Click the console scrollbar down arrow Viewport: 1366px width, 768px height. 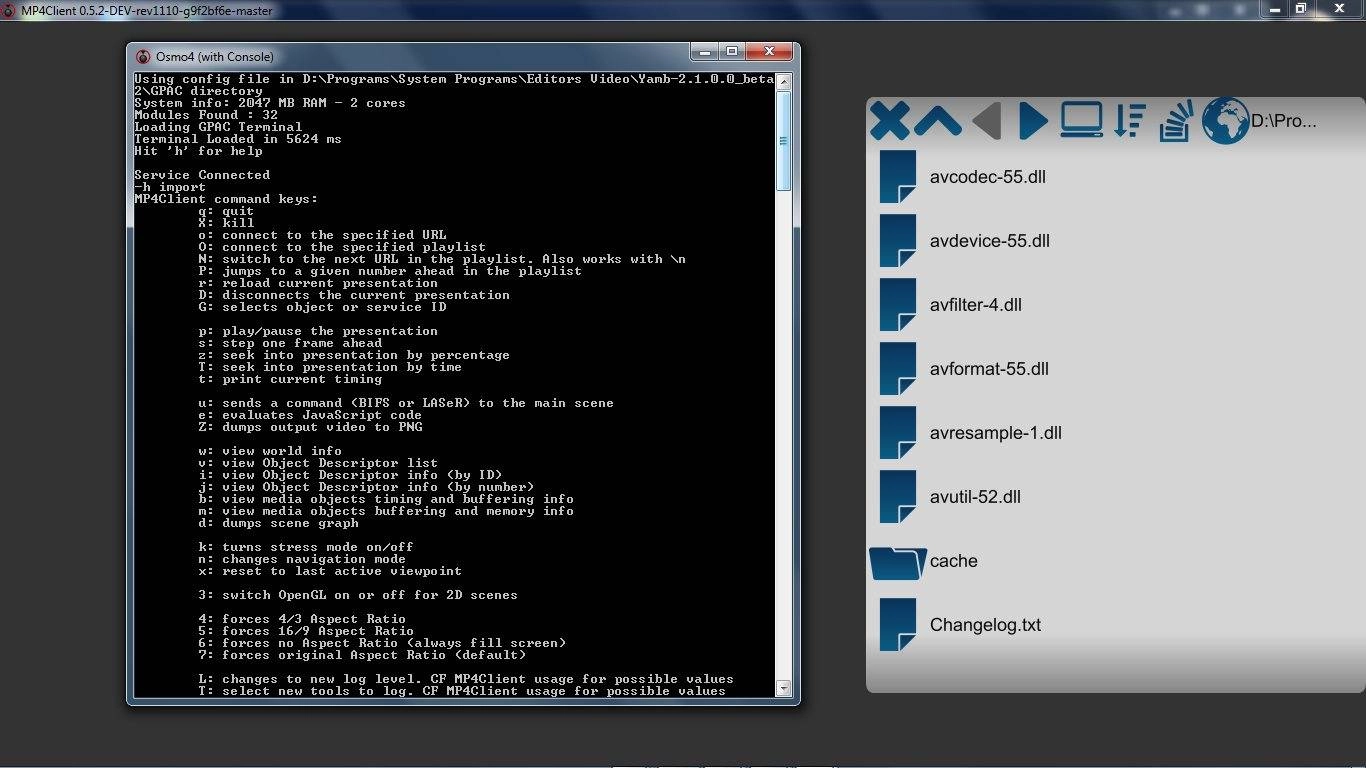[784, 688]
